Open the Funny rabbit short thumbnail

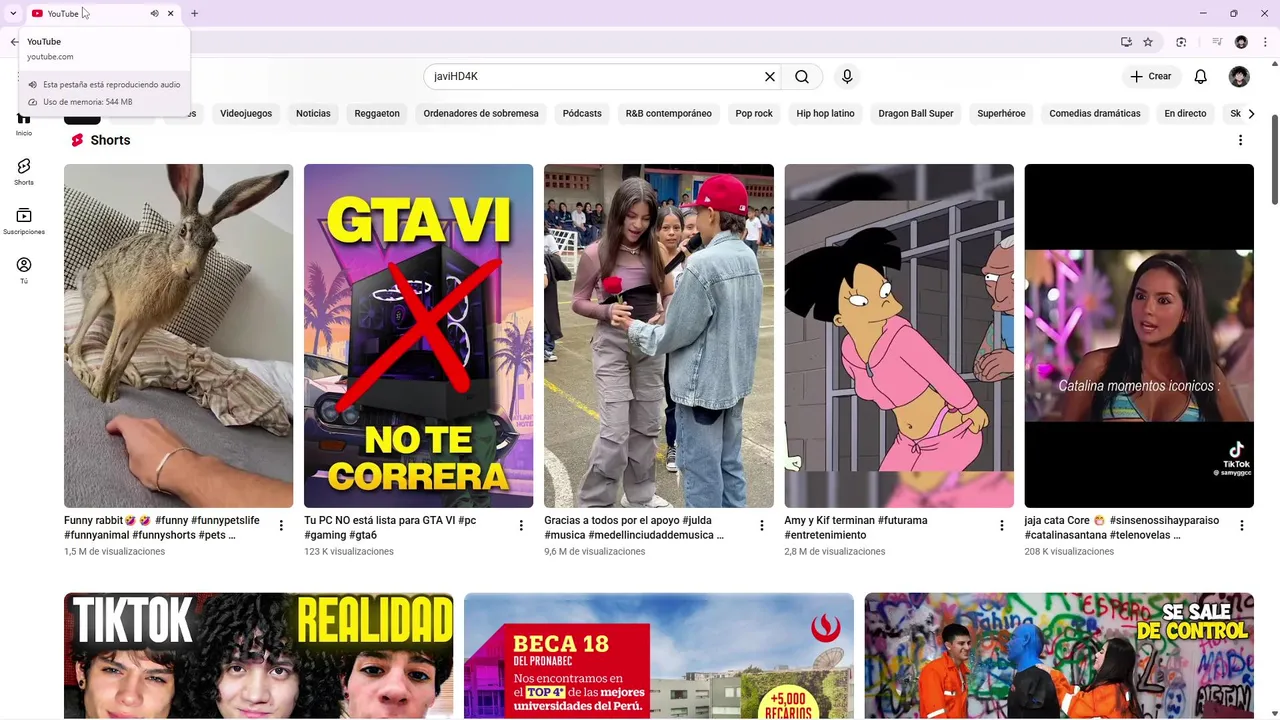tap(179, 336)
